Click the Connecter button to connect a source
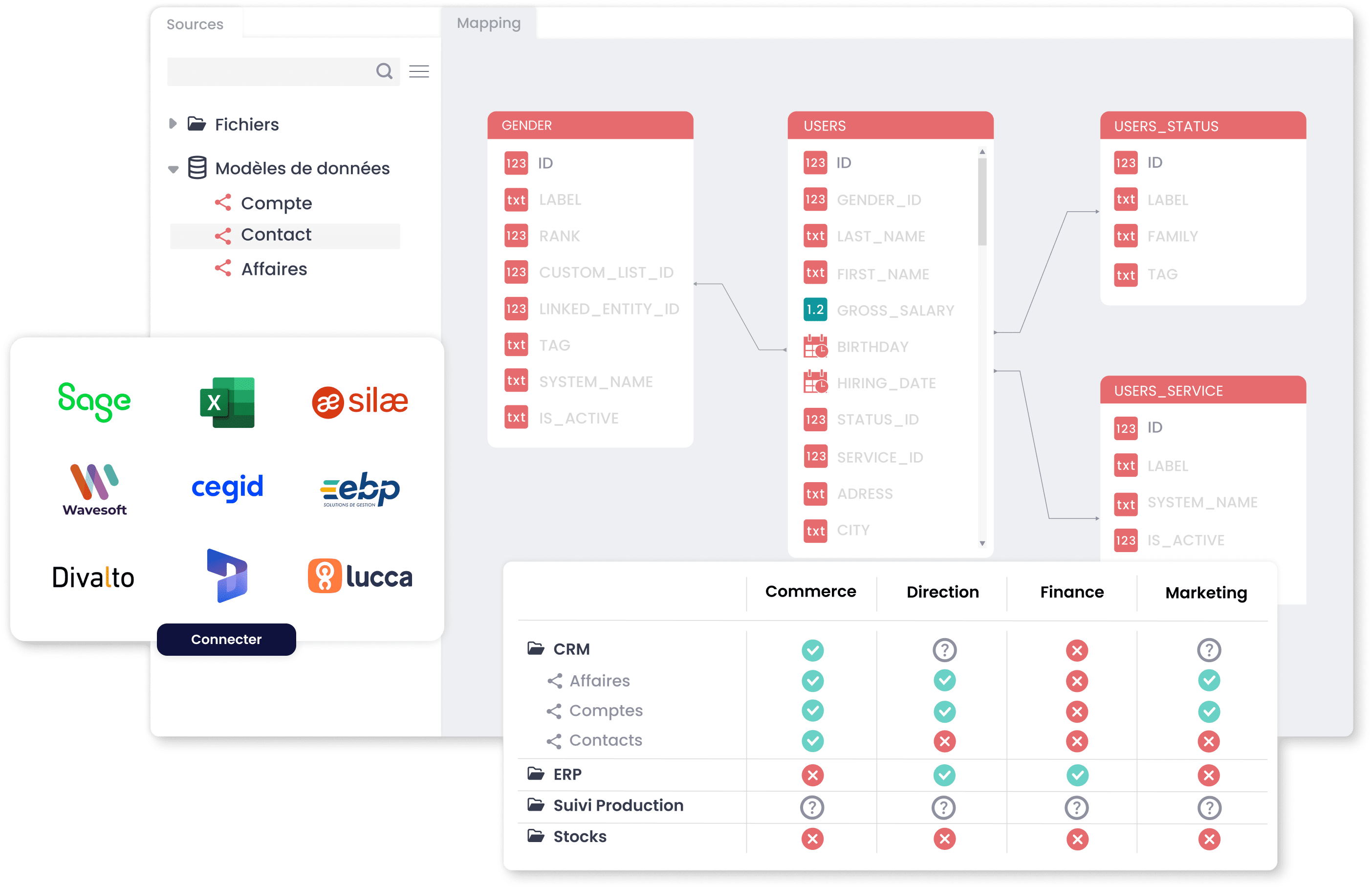This screenshot has width=1372, height=889. (225, 639)
